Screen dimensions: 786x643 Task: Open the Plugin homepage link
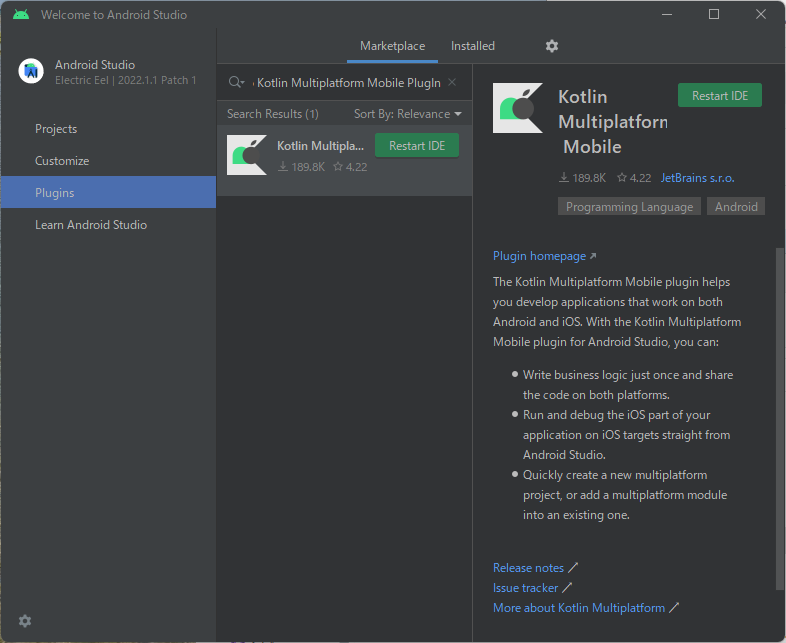point(539,256)
